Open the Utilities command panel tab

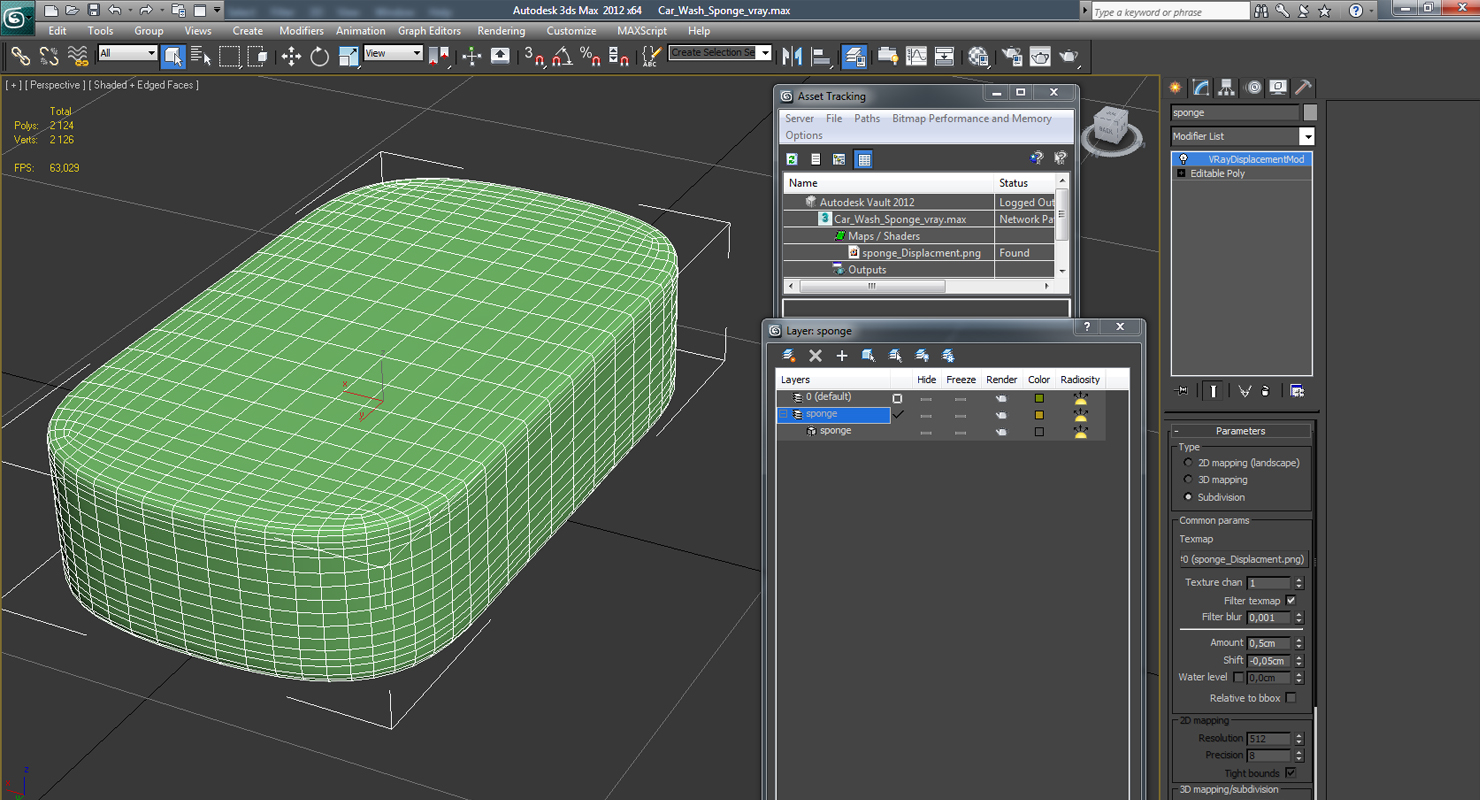[x=1304, y=88]
